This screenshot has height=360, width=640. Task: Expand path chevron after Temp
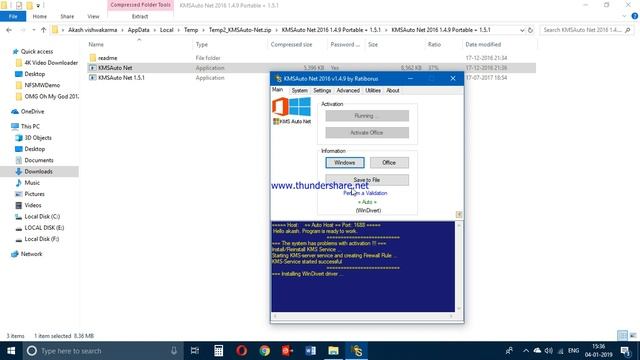click(203, 30)
